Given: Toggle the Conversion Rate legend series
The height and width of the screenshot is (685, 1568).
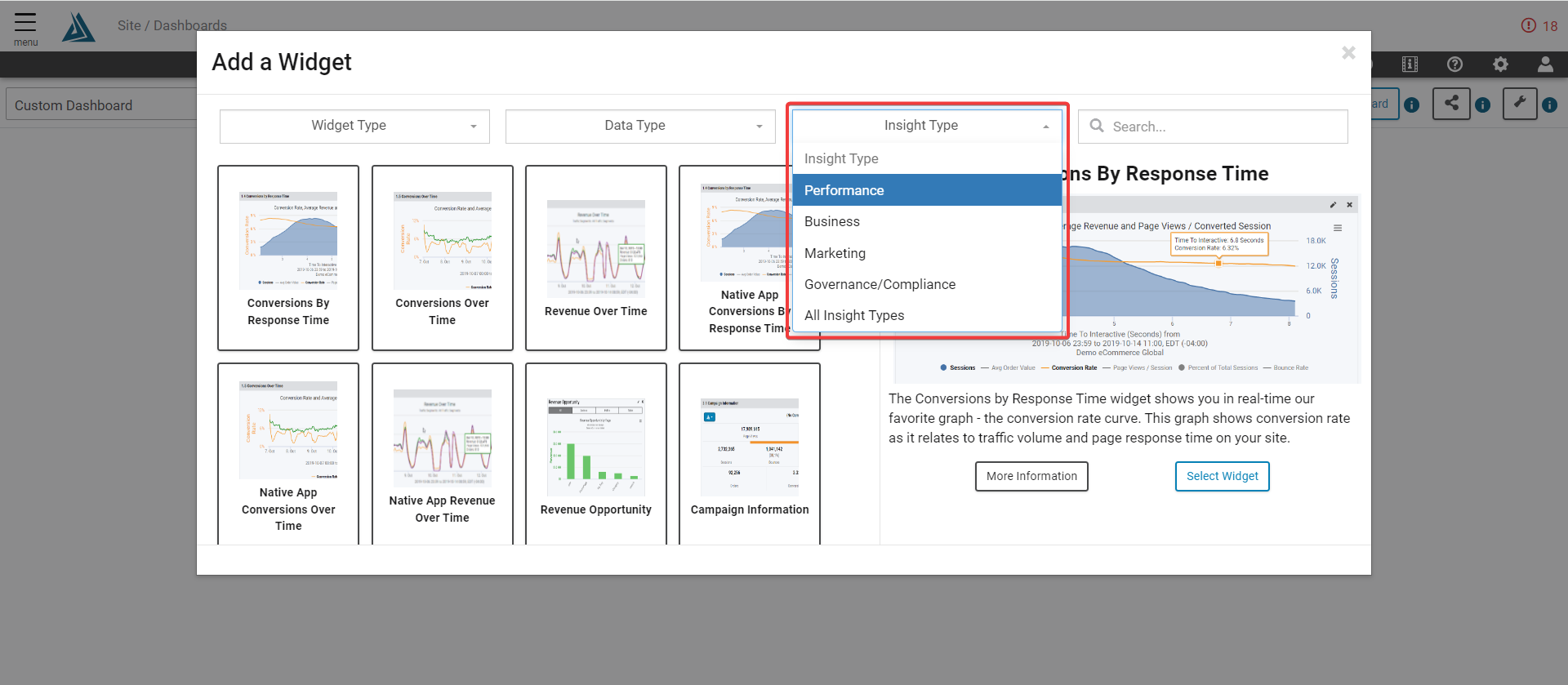Looking at the screenshot, I should [1069, 368].
